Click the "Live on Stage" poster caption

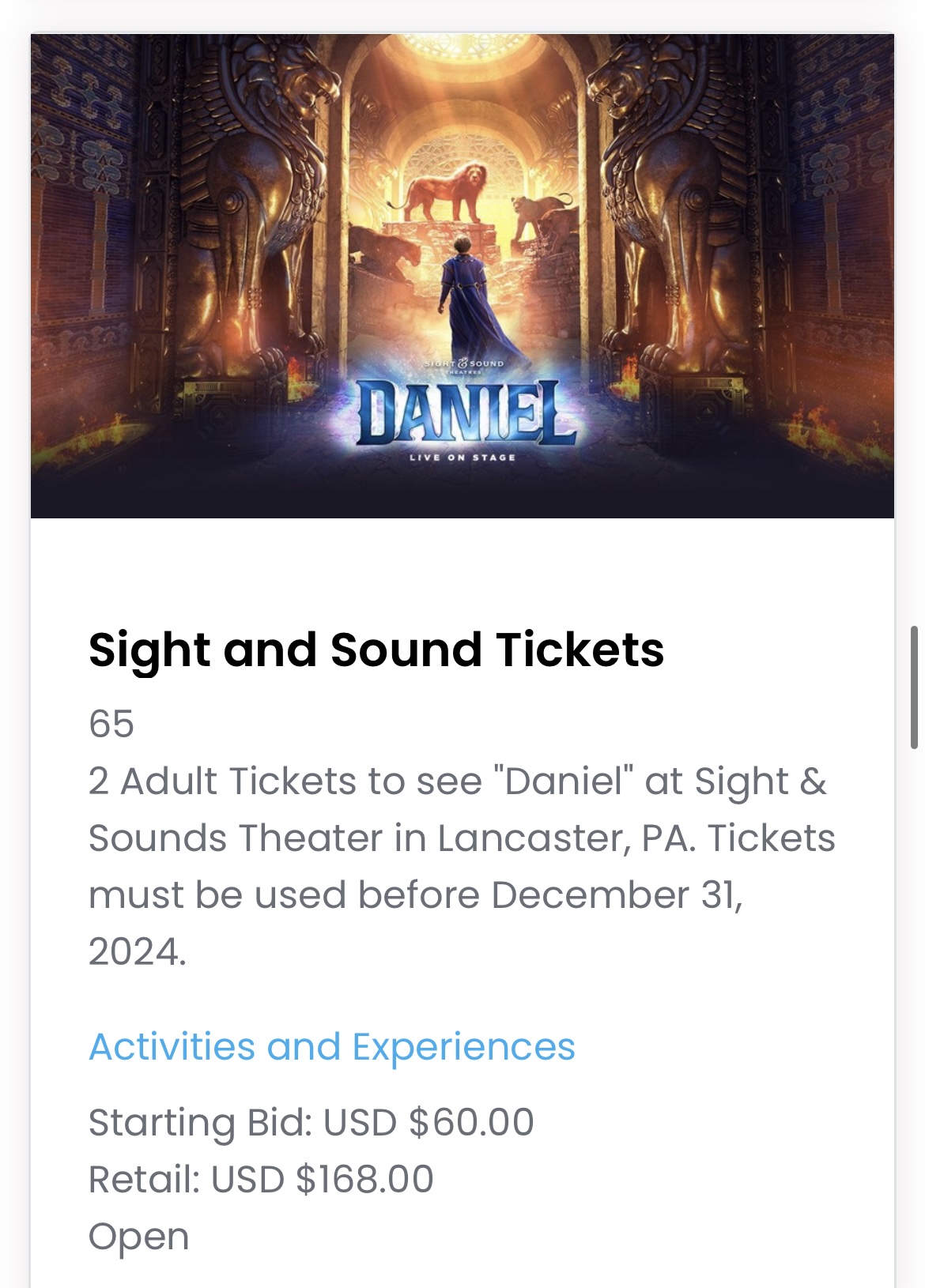point(462,458)
